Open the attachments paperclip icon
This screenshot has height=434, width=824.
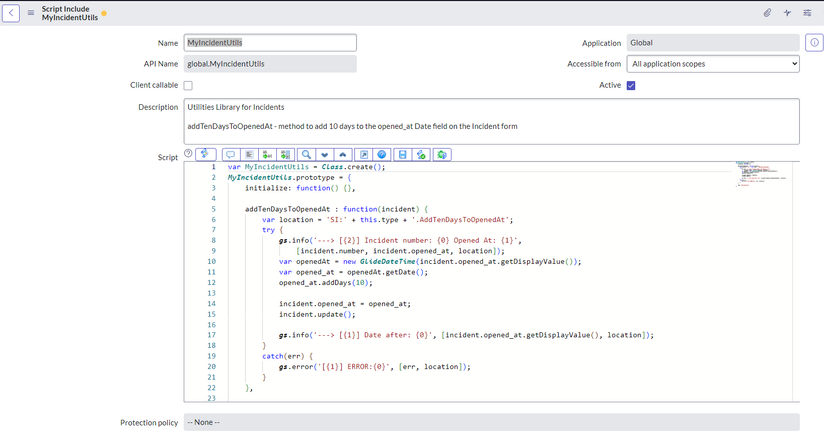point(767,13)
